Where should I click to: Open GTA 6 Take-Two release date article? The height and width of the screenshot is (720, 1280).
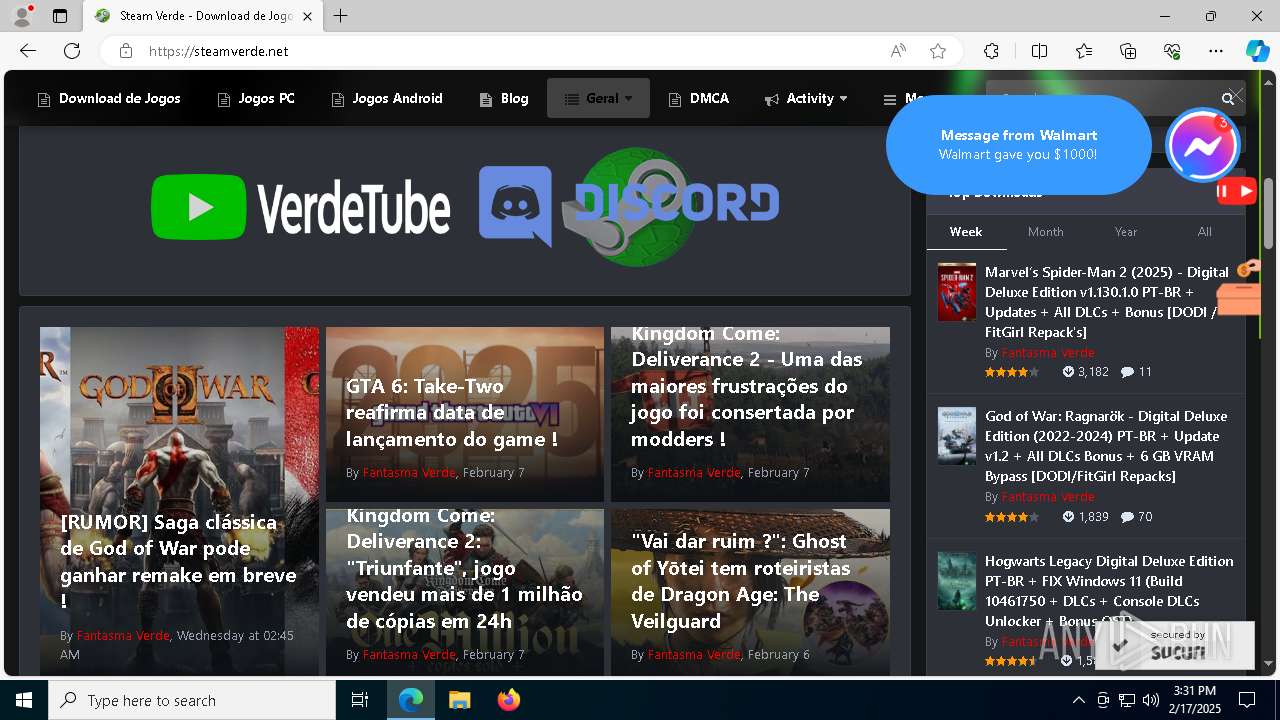(x=452, y=412)
